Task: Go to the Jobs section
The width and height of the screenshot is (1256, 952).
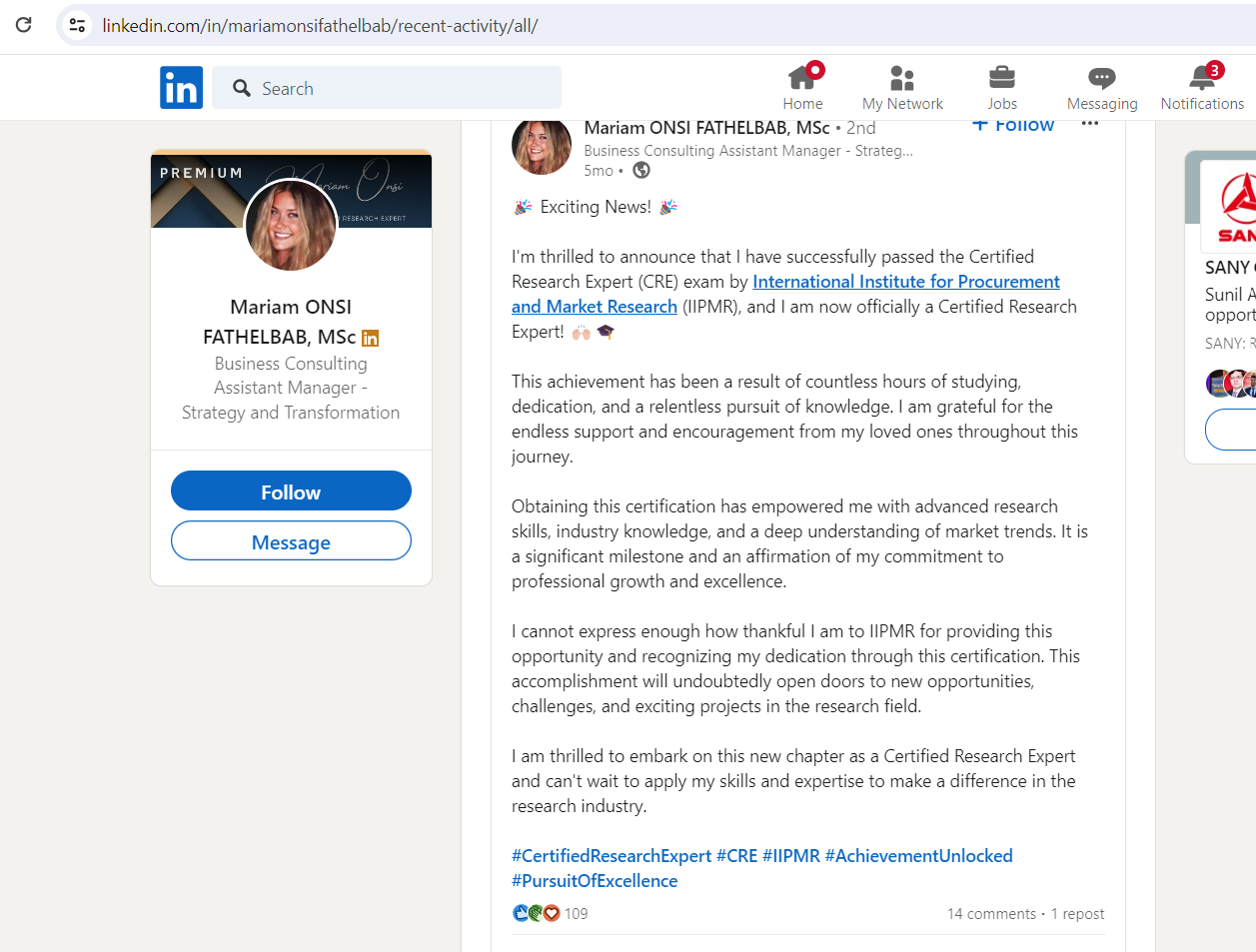Action: (1001, 88)
